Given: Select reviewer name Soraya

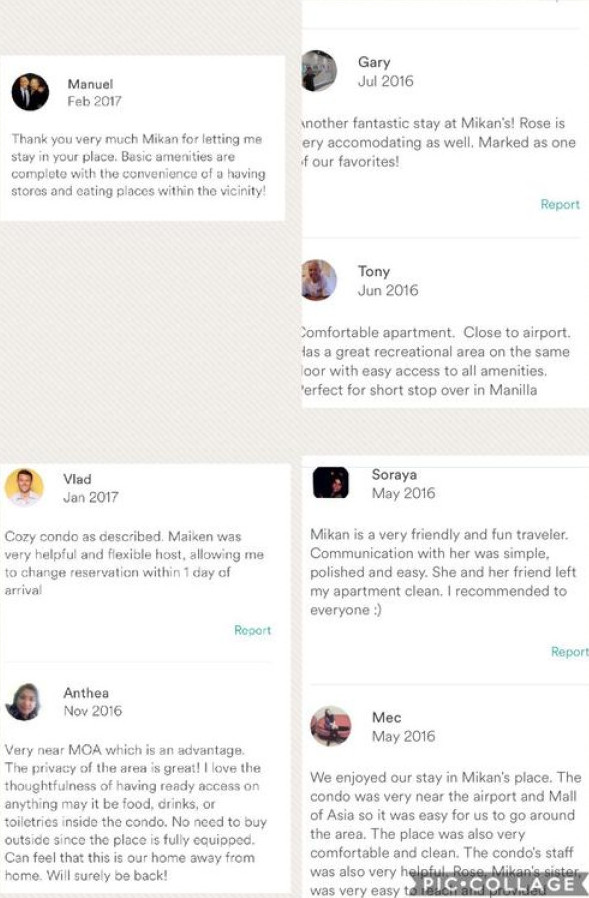Looking at the screenshot, I should point(394,475).
